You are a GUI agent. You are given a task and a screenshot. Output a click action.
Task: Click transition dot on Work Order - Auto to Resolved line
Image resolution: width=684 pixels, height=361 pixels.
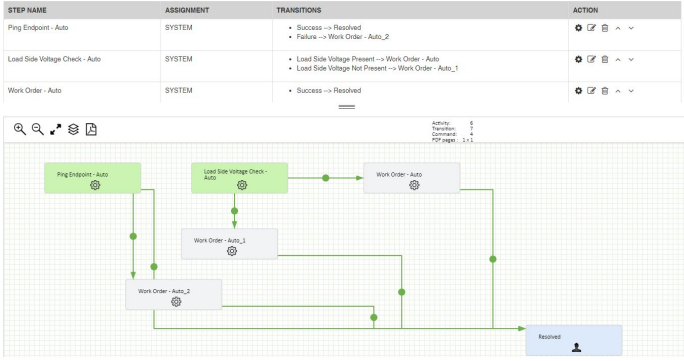click(493, 259)
